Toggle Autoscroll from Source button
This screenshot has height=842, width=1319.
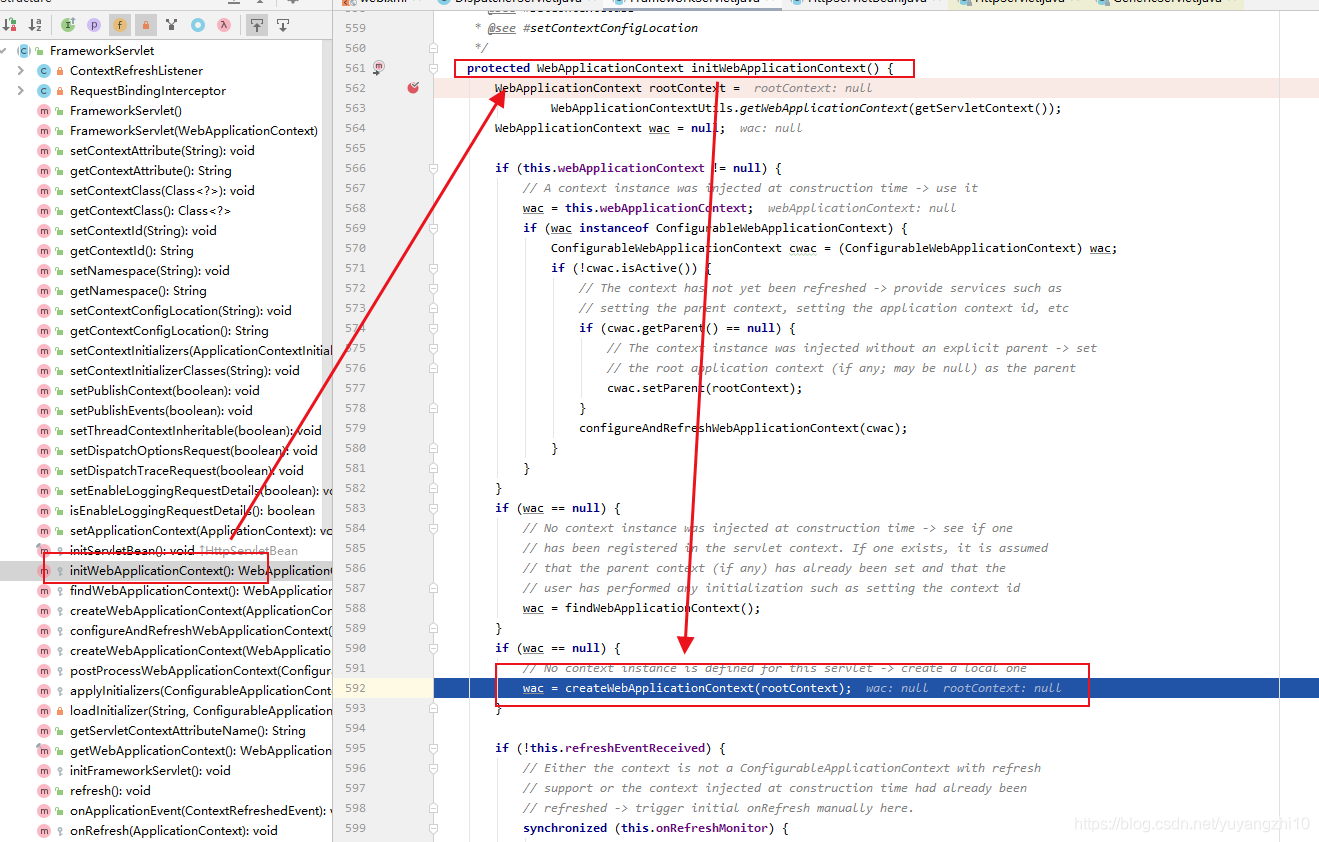tap(283, 24)
